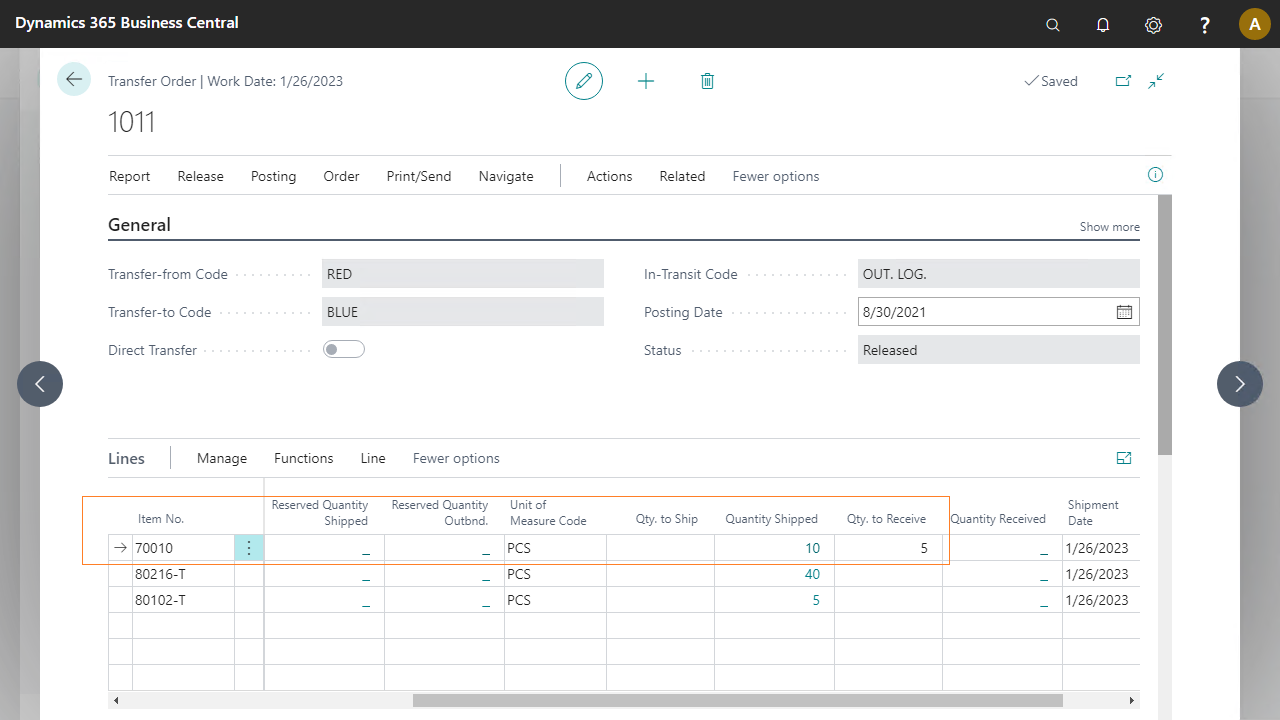The width and height of the screenshot is (1280, 720).
Task: Open the search magnifier icon
Action: (x=1052, y=24)
